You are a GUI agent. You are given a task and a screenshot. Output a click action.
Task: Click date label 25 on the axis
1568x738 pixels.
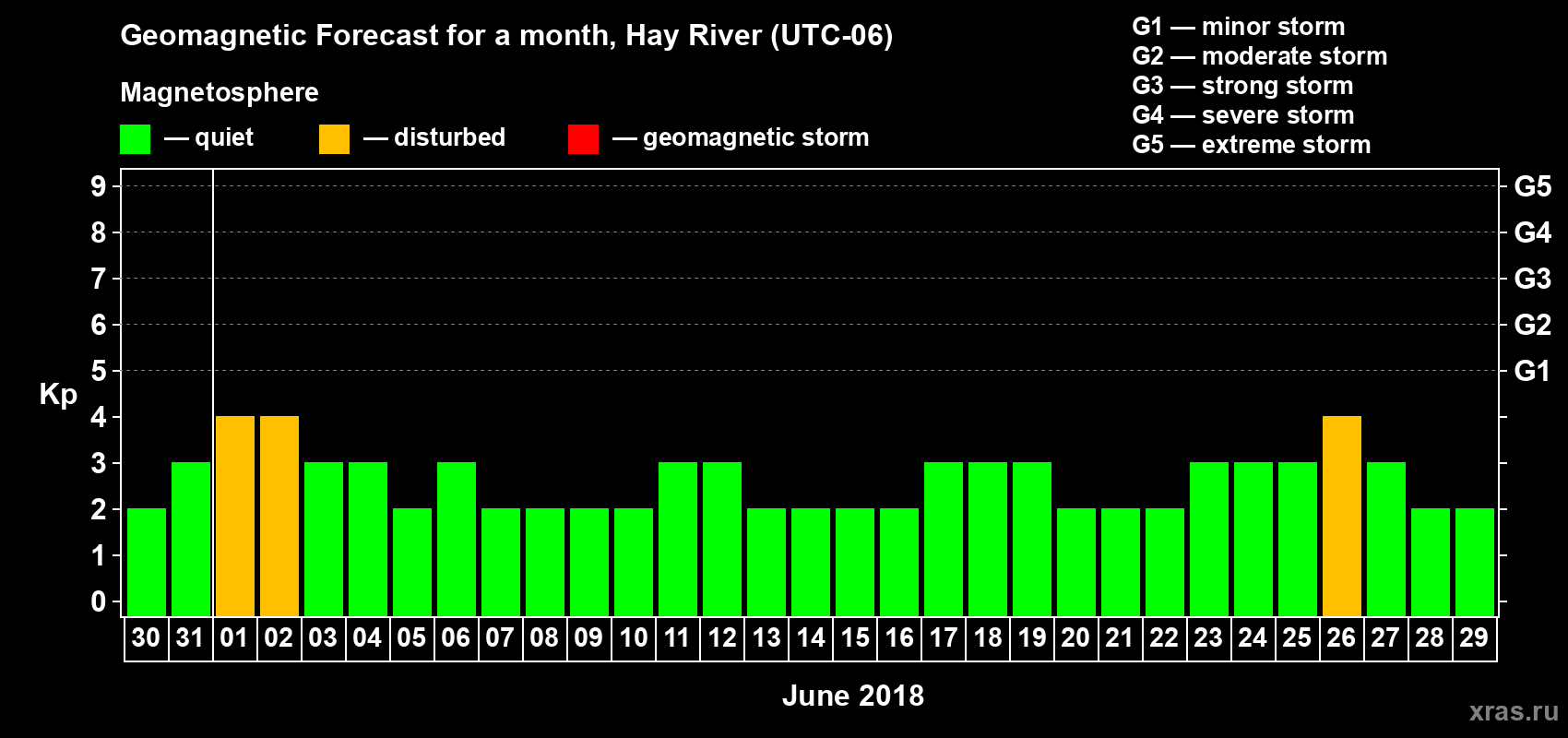pos(1297,637)
